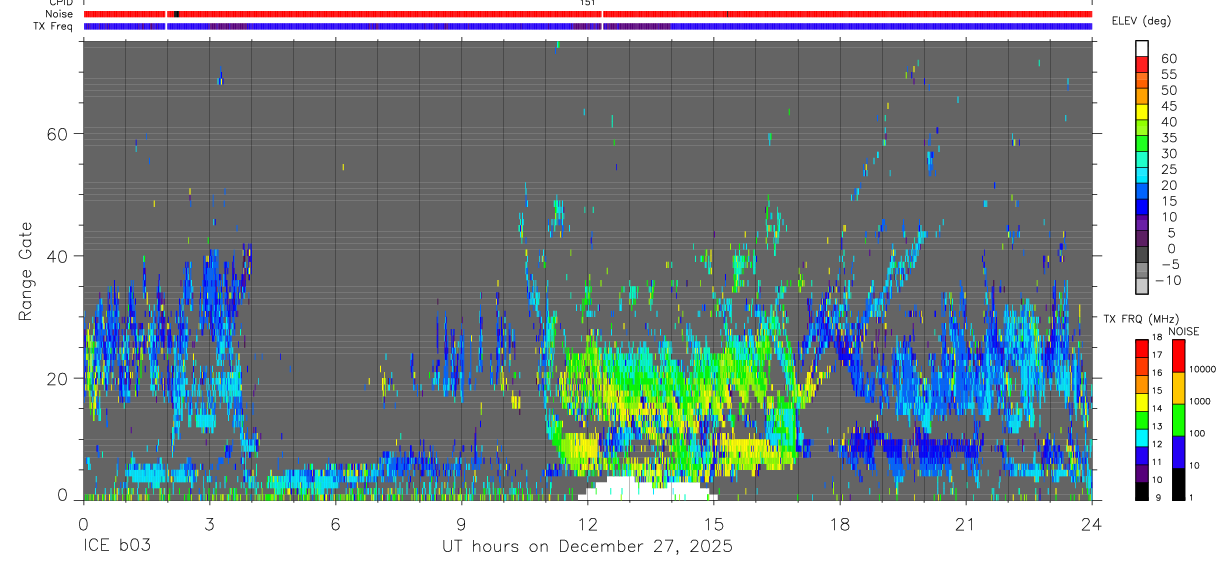This screenshot has height=567, width=1228.
Task: Click the white top swatch of ELEV colorbar
Action: click(x=1142, y=48)
